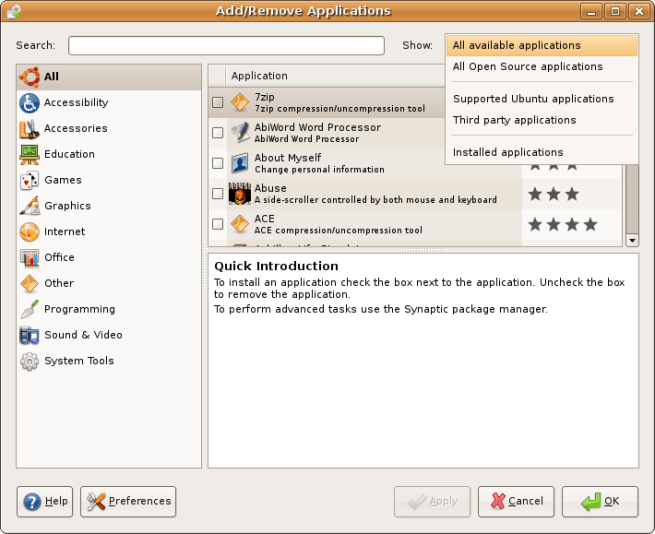Click the Help question mark icon
Viewport: 655px width, 534px height.
click(32, 501)
